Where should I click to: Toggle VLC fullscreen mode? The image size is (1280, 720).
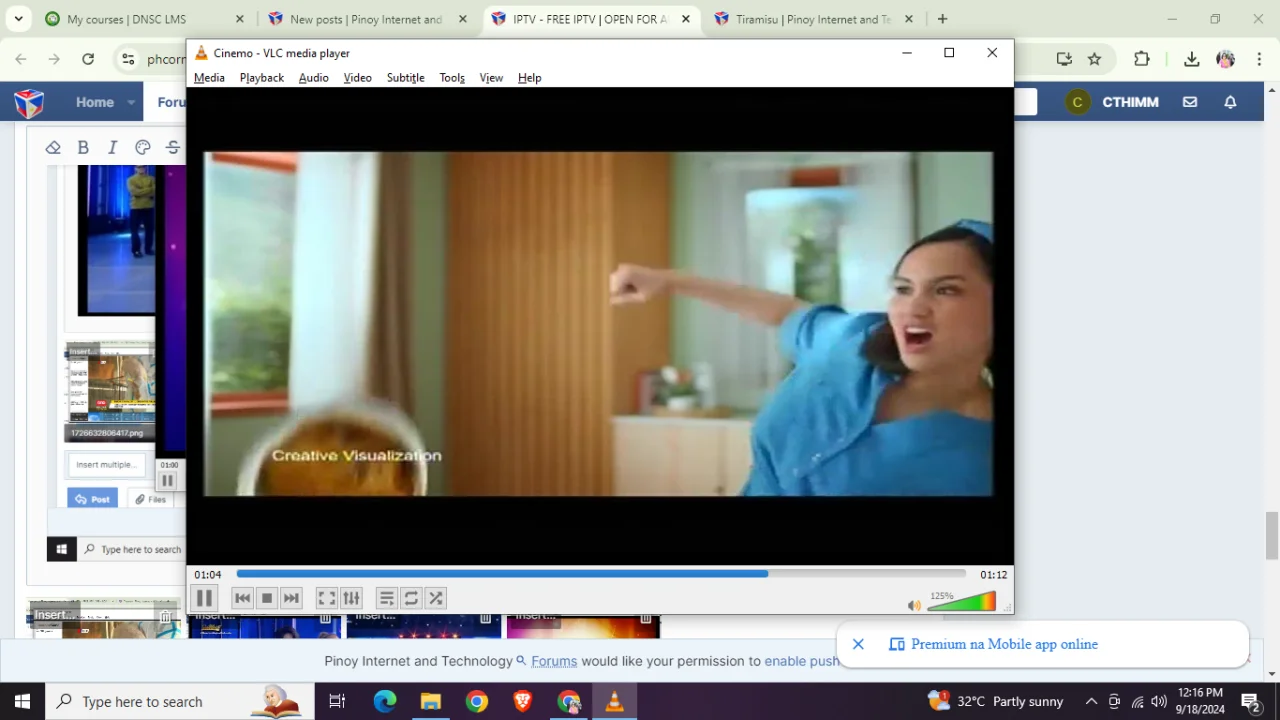coord(326,598)
